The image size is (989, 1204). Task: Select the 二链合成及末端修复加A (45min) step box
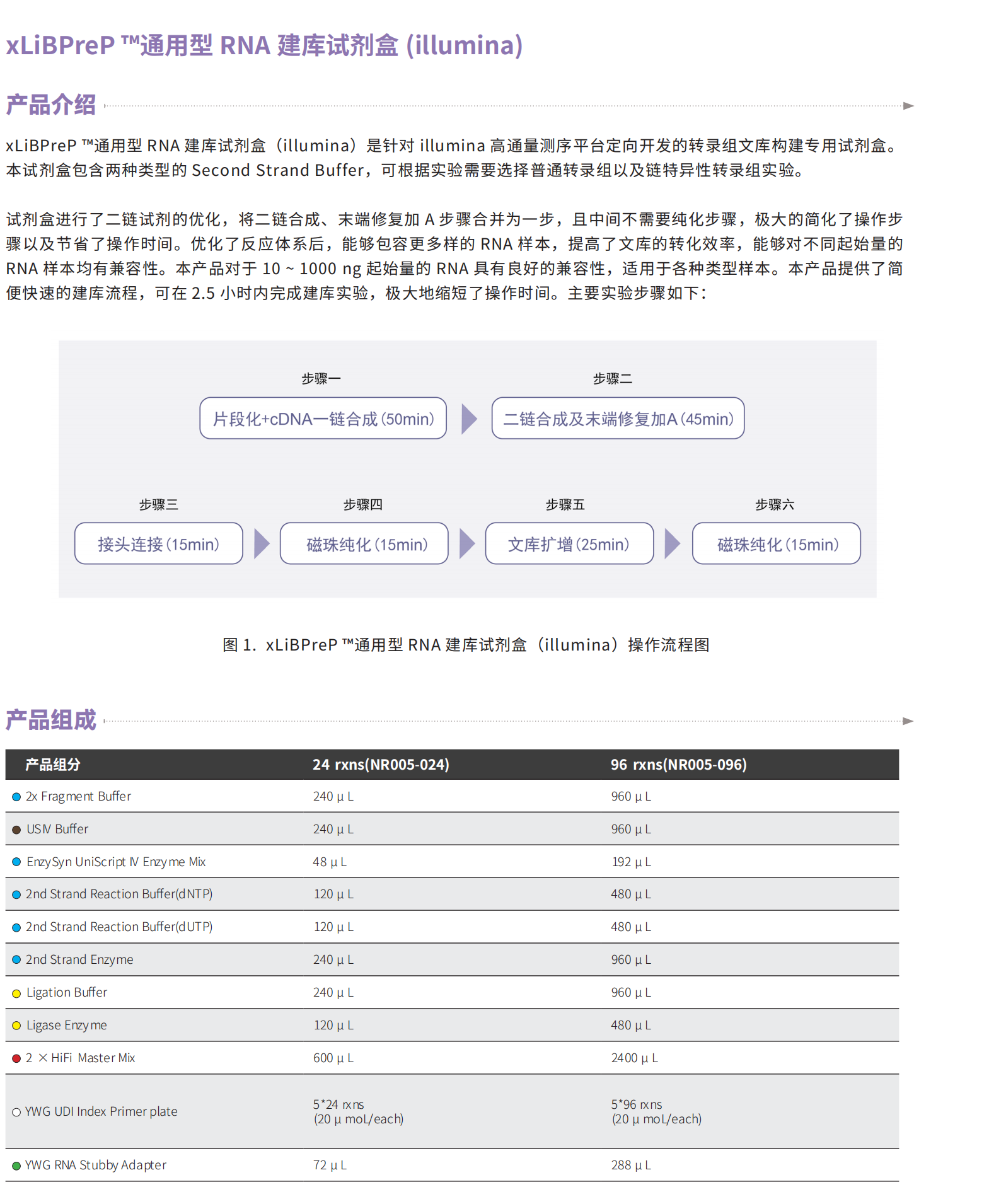(618, 418)
